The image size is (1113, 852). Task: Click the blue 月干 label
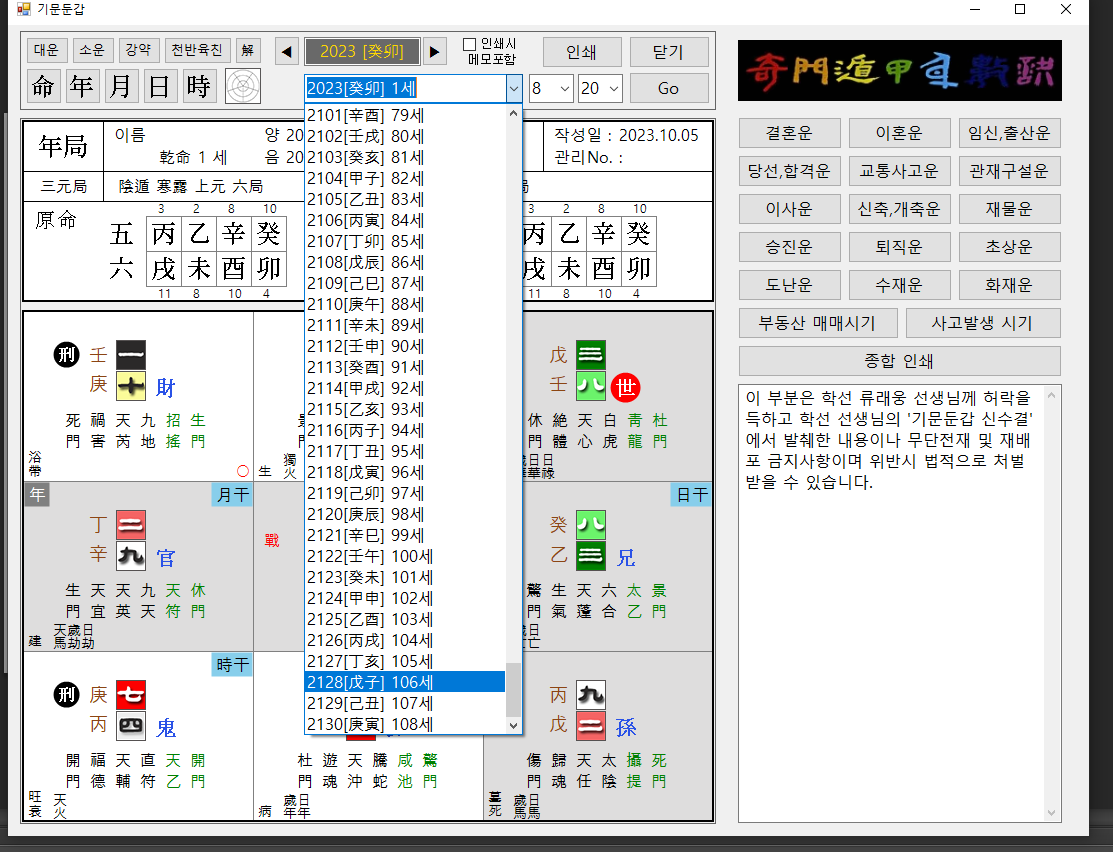232,495
